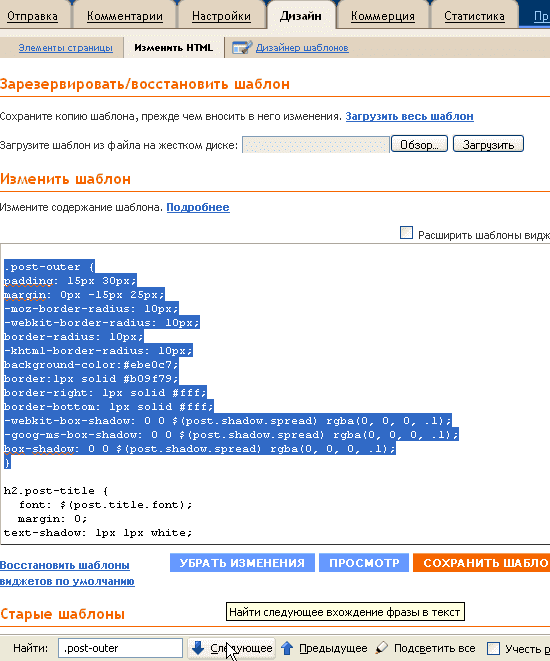Click the УБРАТЬ ИЗМЕНЕНИЯ button
This screenshot has width=550, height=661.
pos(242,563)
